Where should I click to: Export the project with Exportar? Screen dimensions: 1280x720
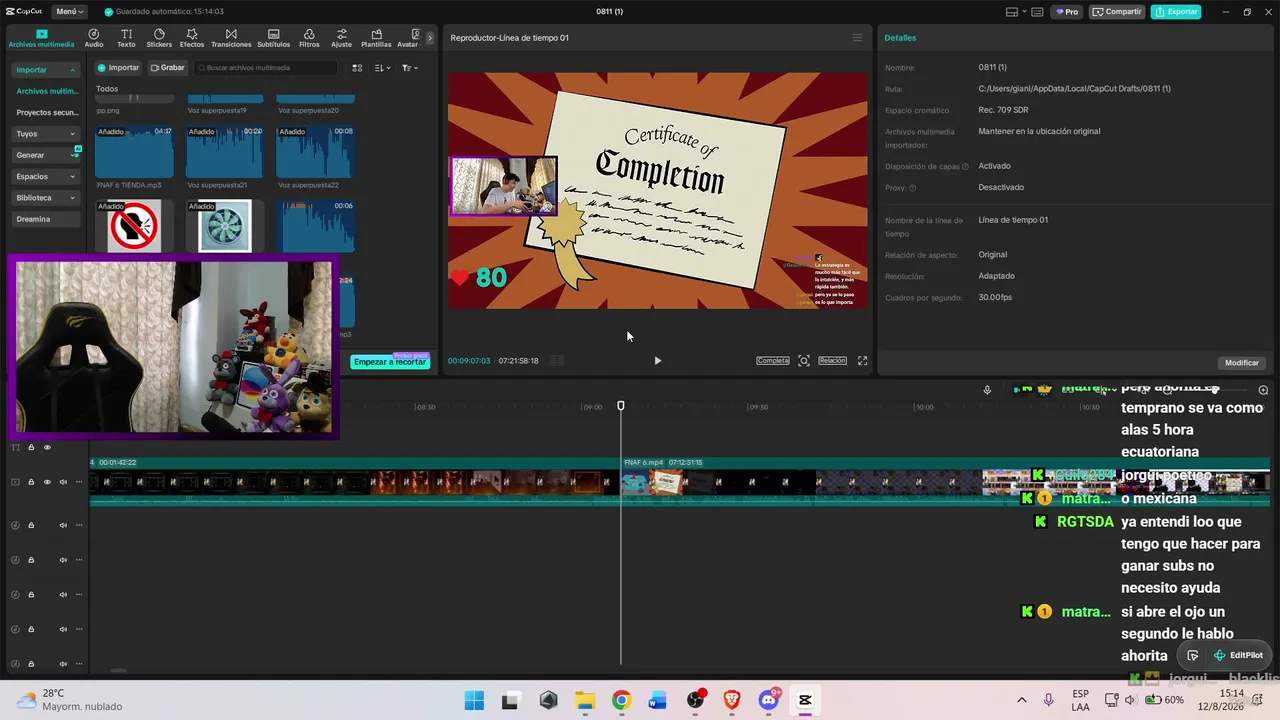(1176, 12)
